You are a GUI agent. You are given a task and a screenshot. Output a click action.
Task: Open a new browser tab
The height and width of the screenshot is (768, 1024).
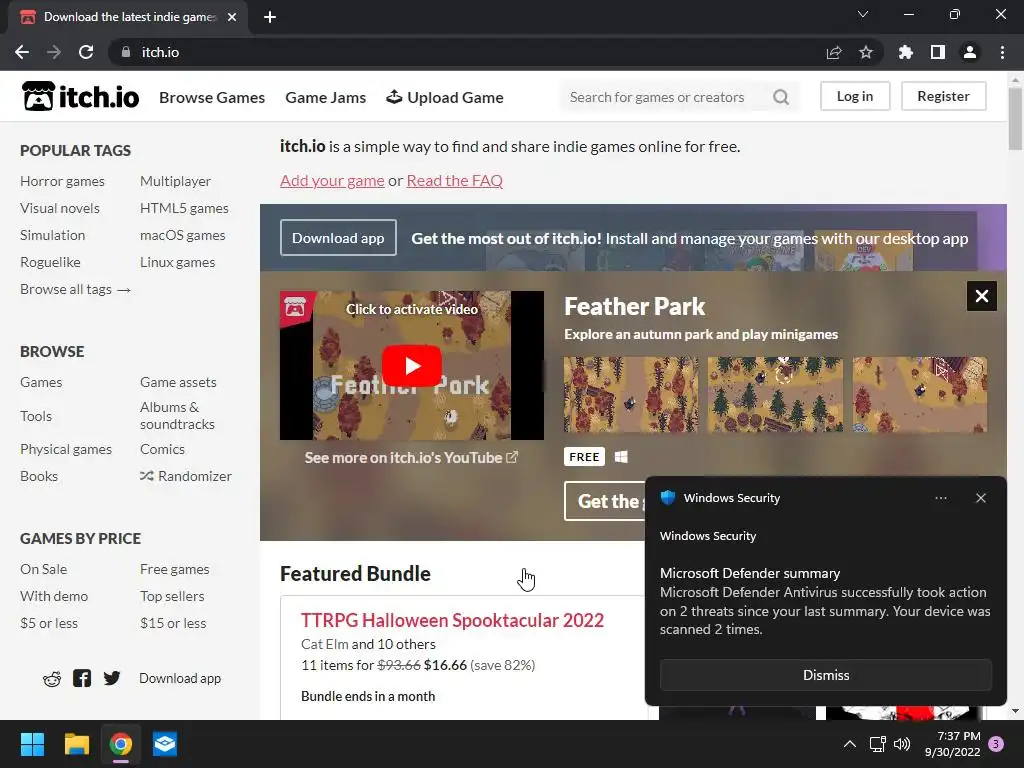tap(270, 17)
